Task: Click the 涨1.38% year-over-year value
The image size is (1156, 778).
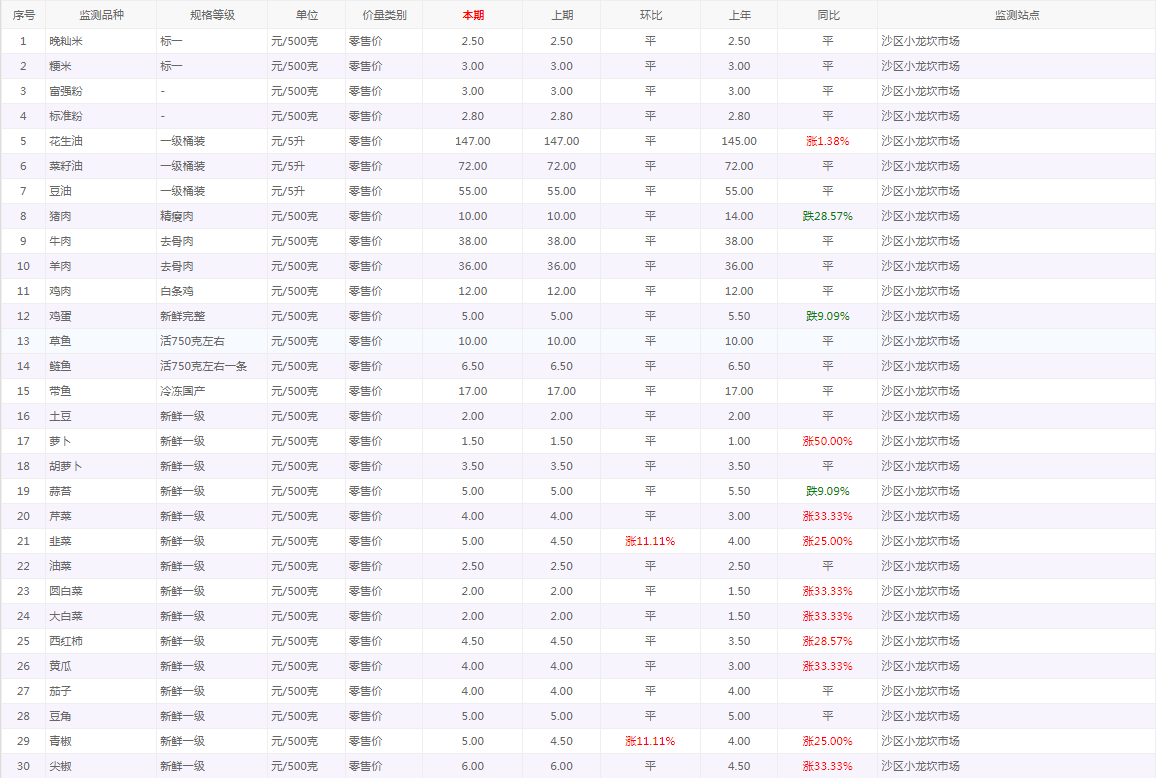Action: (827, 141)
